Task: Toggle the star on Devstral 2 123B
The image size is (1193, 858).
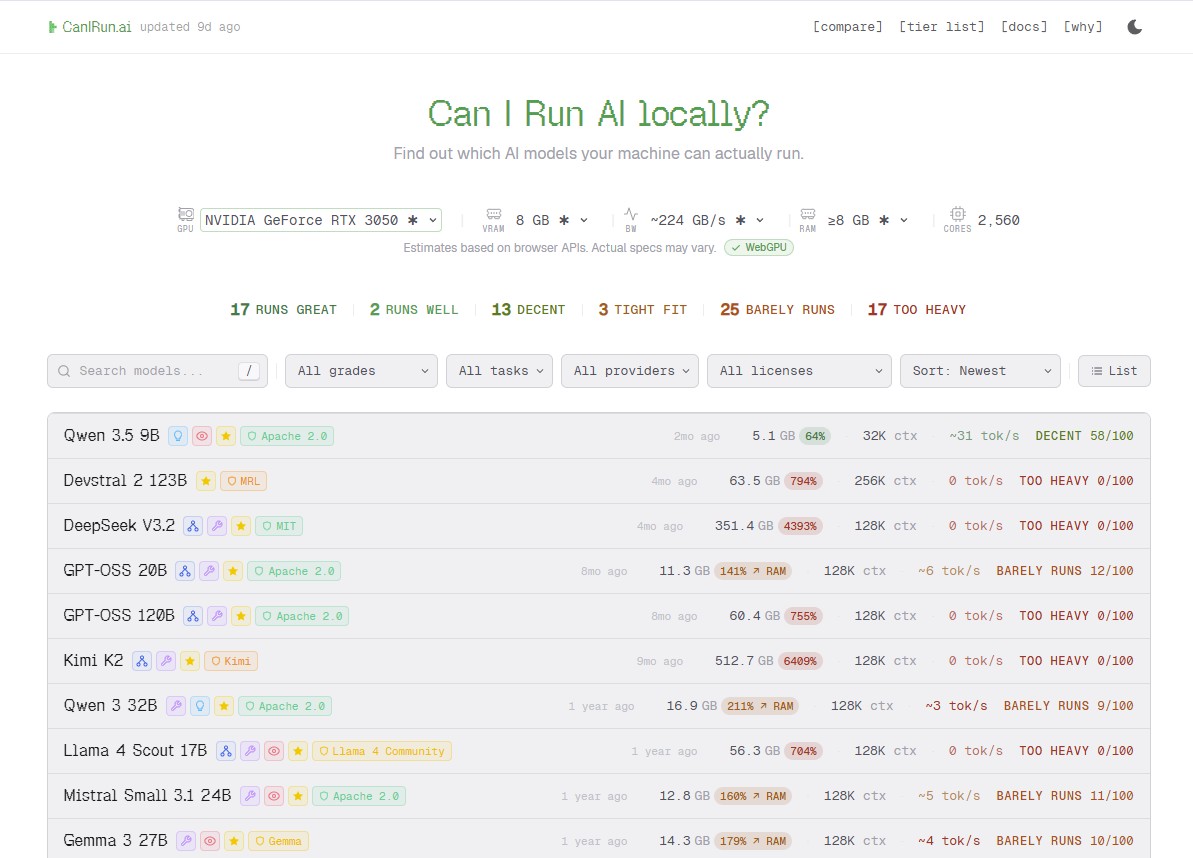Action: tap(205, 480)
